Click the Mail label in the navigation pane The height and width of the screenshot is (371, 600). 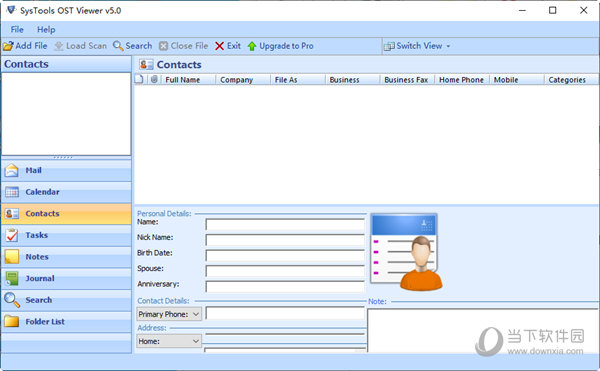pyautogui.click(x=34, y=170)
